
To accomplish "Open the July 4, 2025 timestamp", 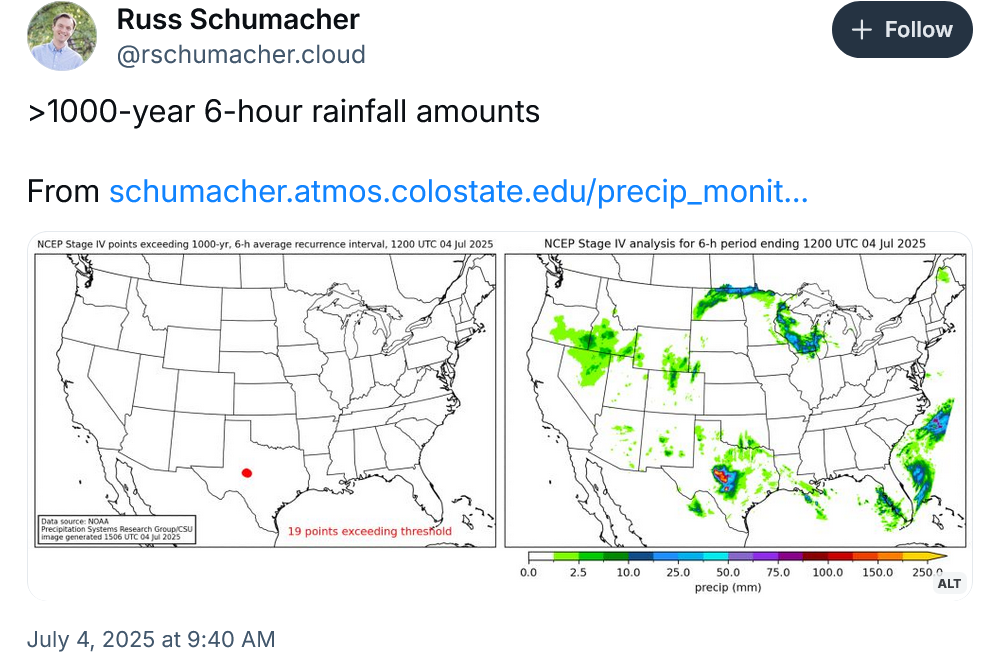I will coord(151,639).
